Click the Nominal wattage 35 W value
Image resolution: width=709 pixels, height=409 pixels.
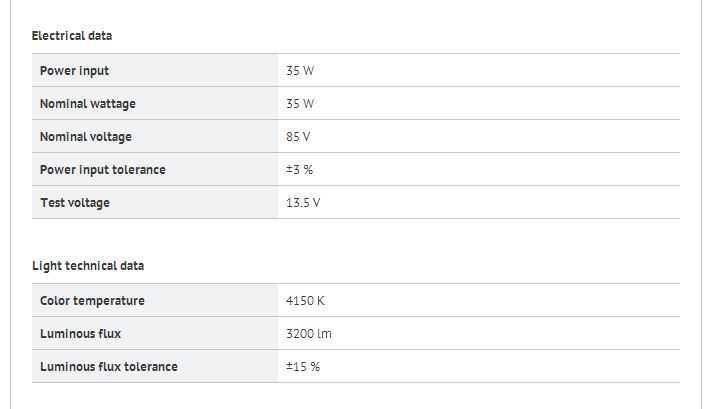300,104
